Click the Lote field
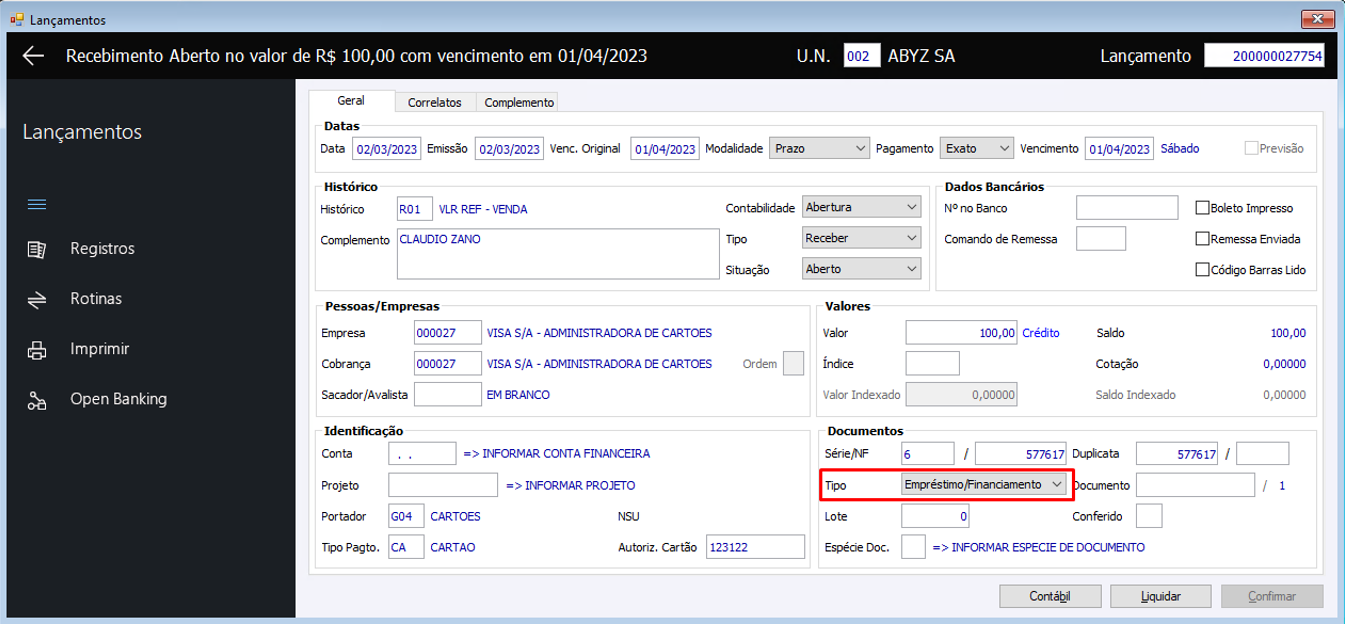The width and height of the screenshot is (1345, 626). pos(935,516)
